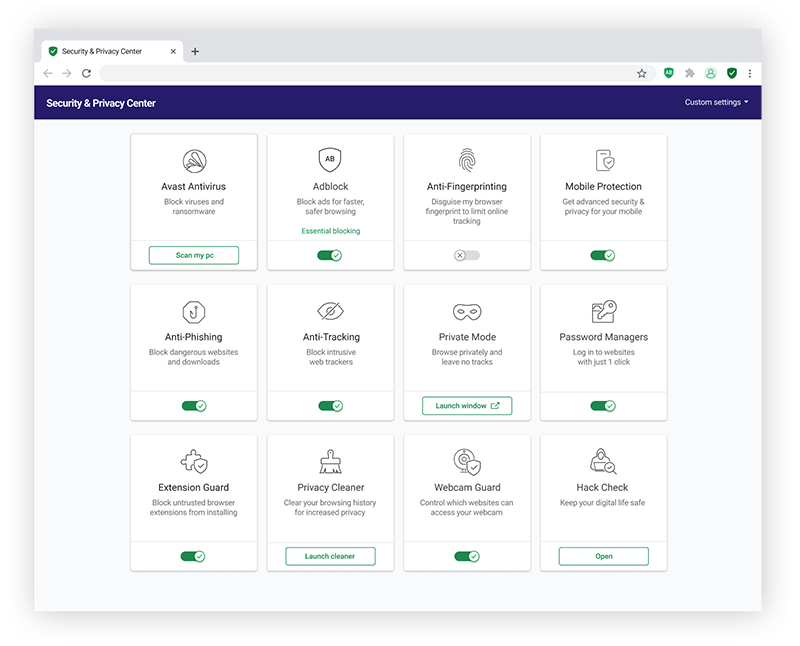
Task: Open the browser extensions puzzle icon
Action: [x=689, y=73]
